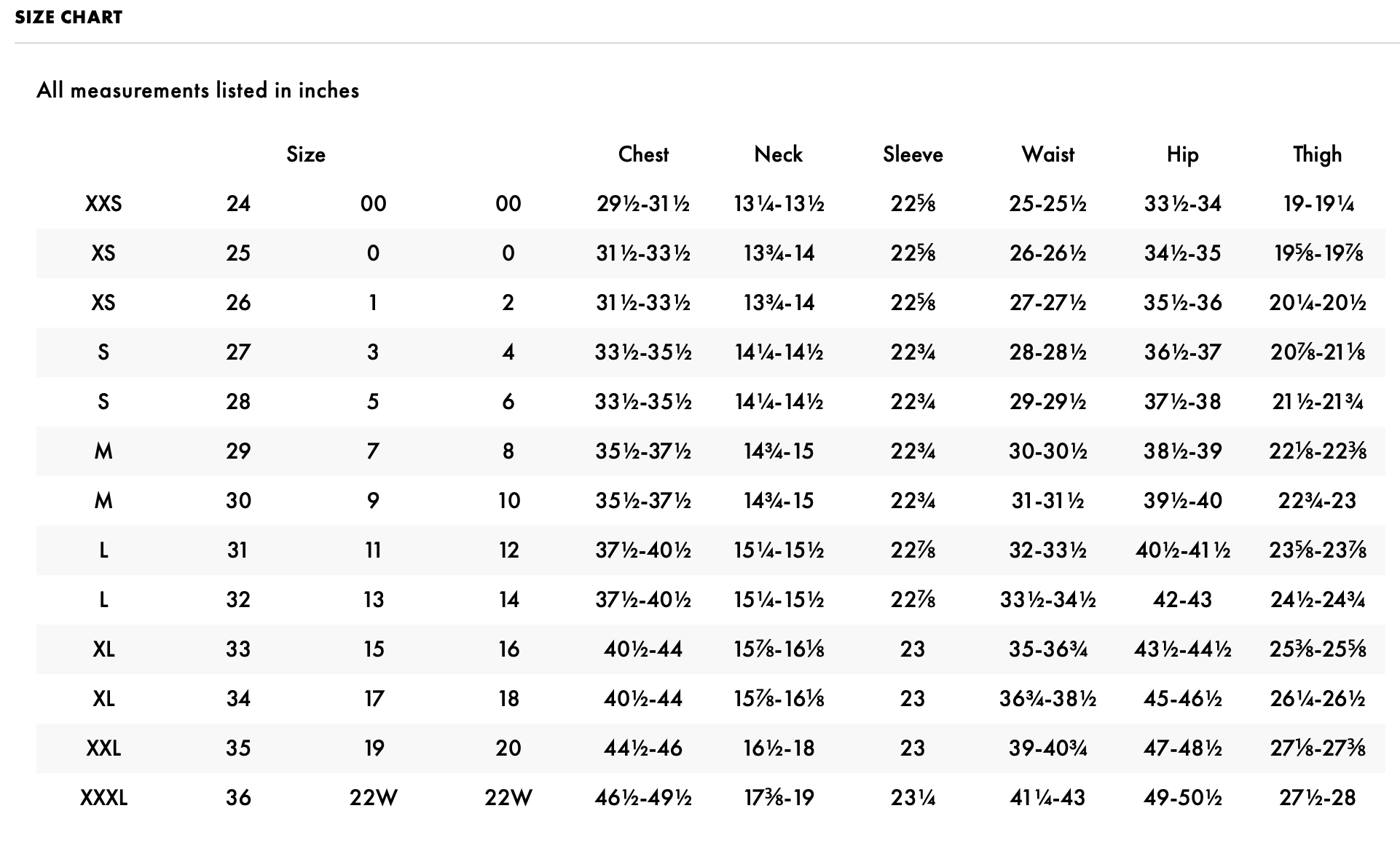This screenshot has height=843, width=1400.
Task: Click the Chest column header
Action: pyautogui.click(x=643, y=154)
